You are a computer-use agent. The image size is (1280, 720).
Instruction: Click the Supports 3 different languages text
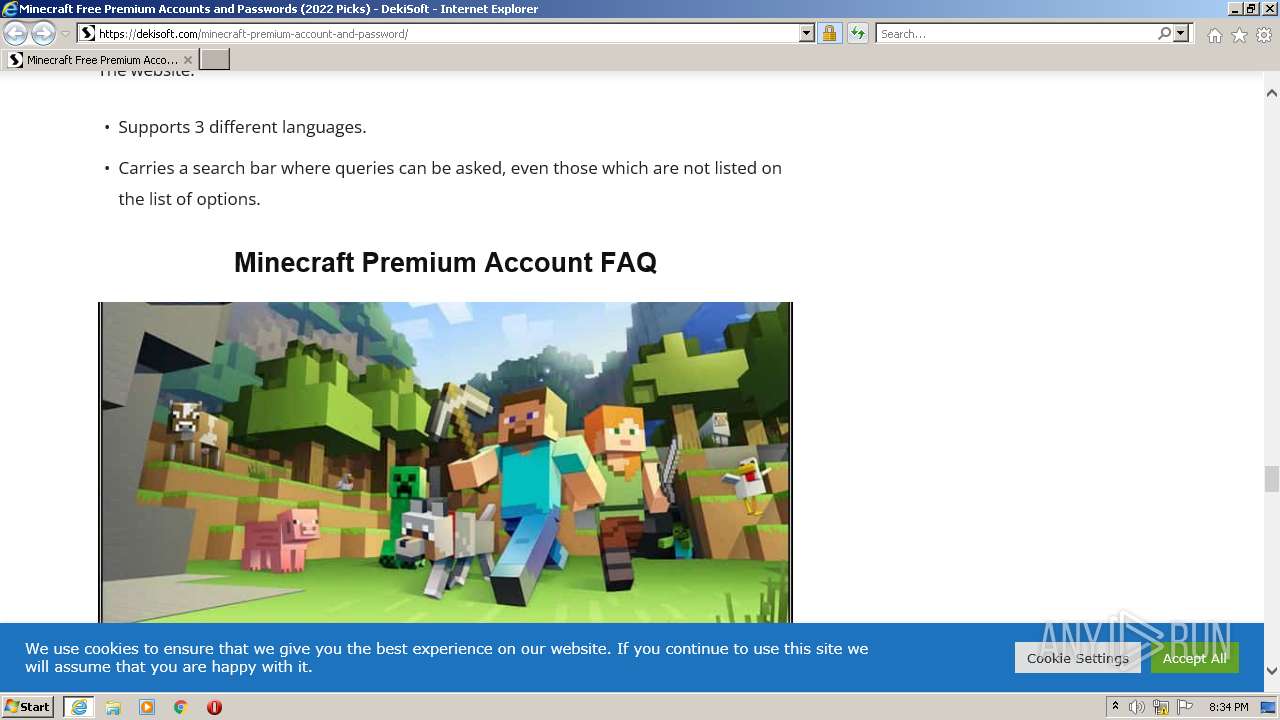click(x=242, y=127)
